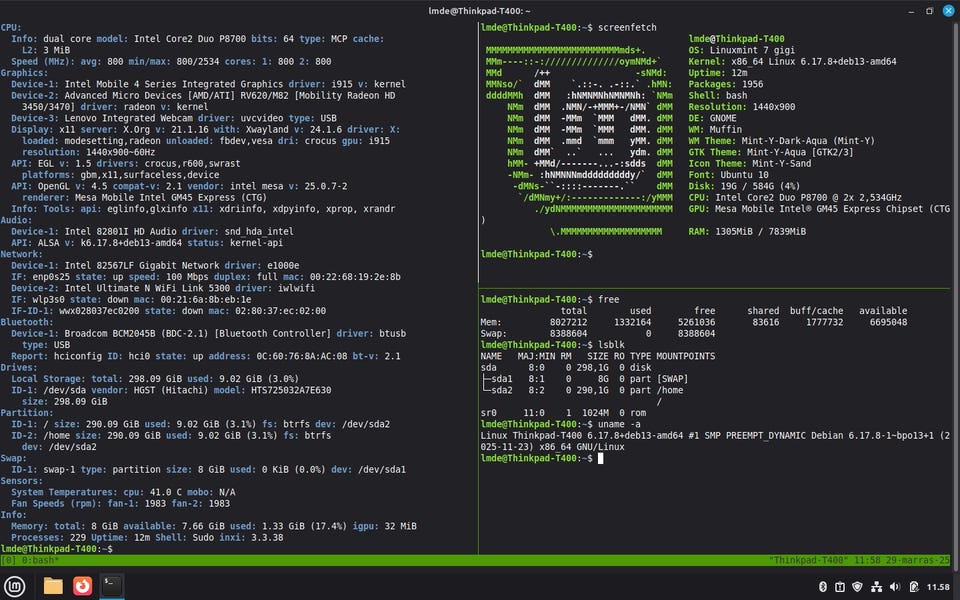Click the 'Disk: 19G / 584G (4%)' line
The height and width of the screenshot is (600, 960).
(744, 186)
